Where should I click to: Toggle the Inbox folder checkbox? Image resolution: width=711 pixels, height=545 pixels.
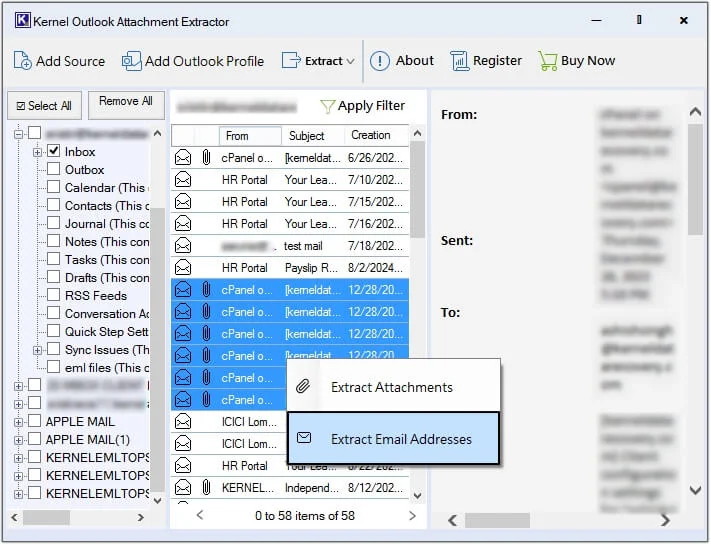click(x=54, y=151)
